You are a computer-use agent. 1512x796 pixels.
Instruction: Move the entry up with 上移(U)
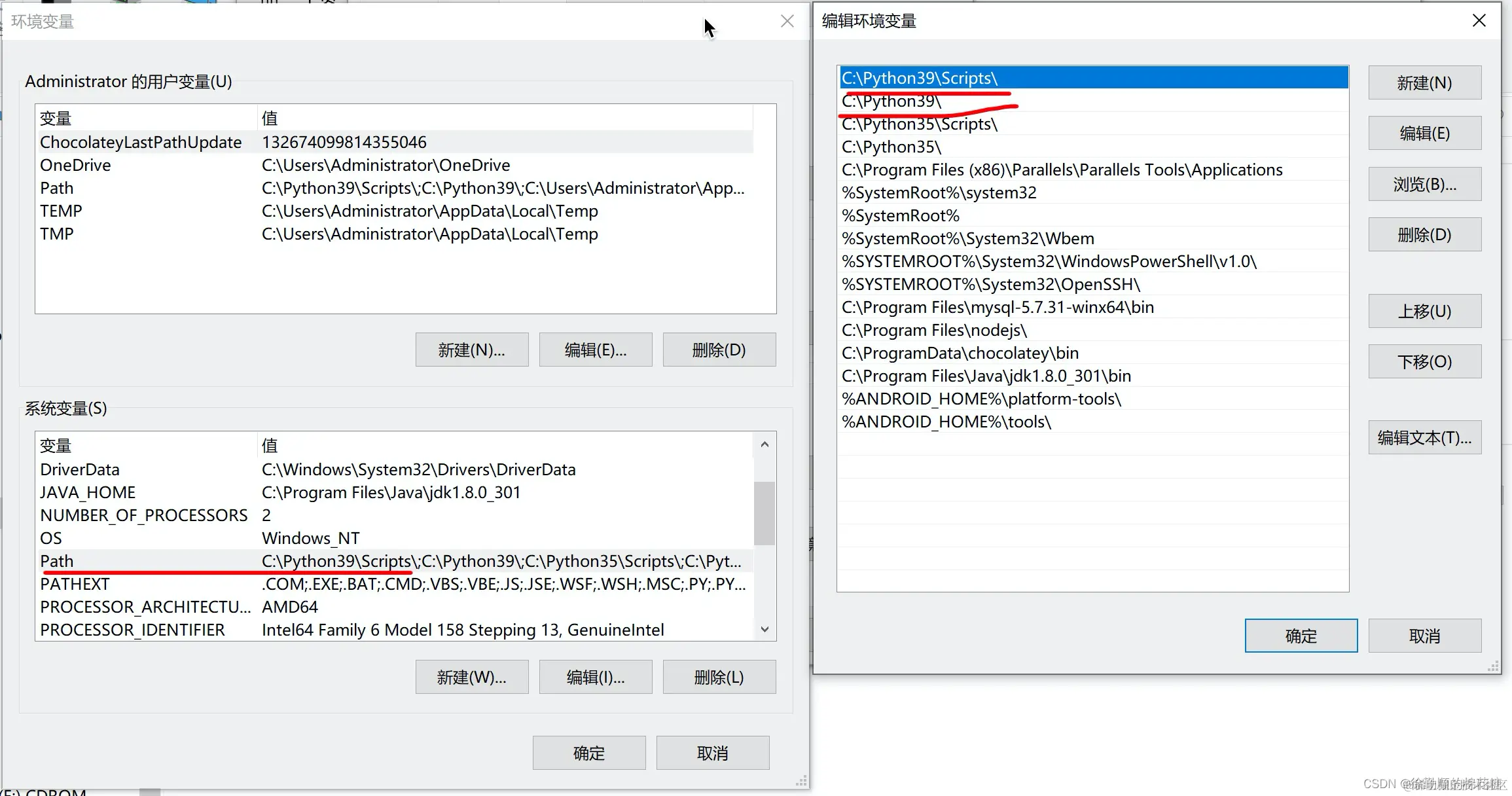pyautogui.click(x=1424, y=312)
